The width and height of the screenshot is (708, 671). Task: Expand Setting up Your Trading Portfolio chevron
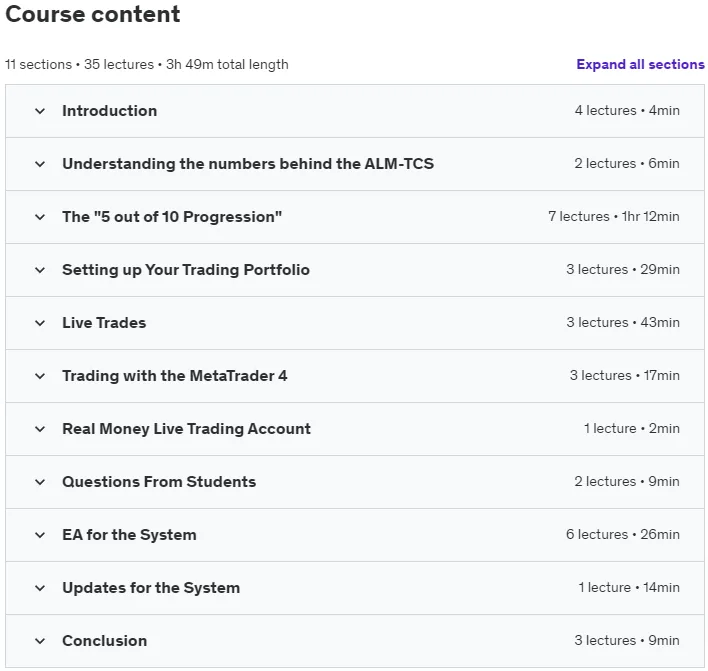pos(40,270)
